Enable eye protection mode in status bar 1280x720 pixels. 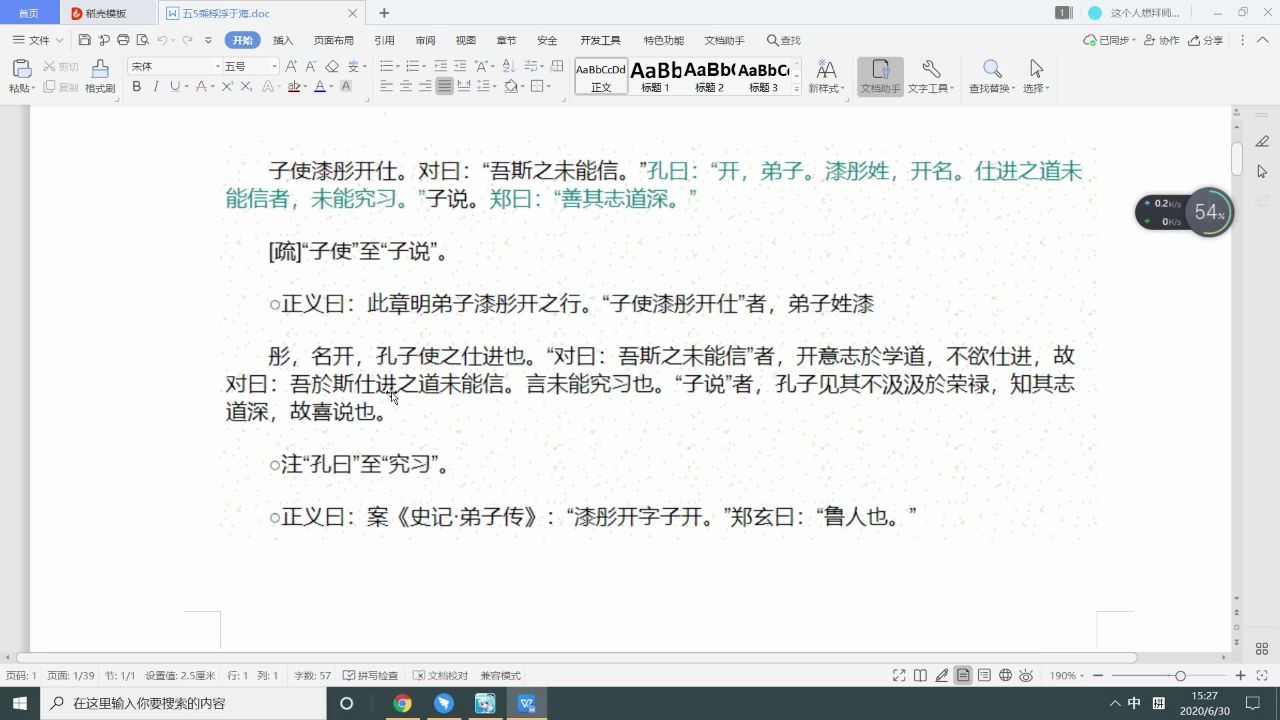point(1026,675)
